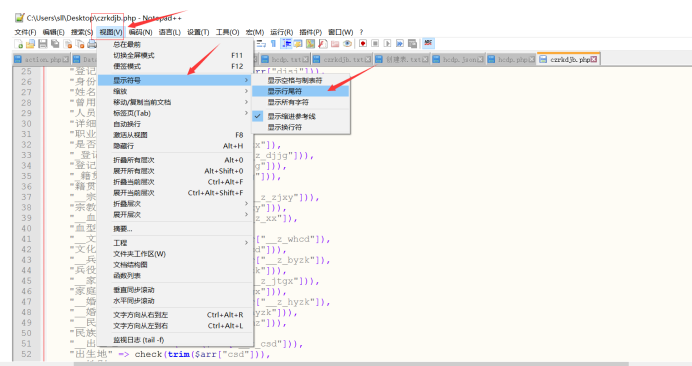
Task: Toggle the ABC spell check icon
Action: tap(428, 43)
